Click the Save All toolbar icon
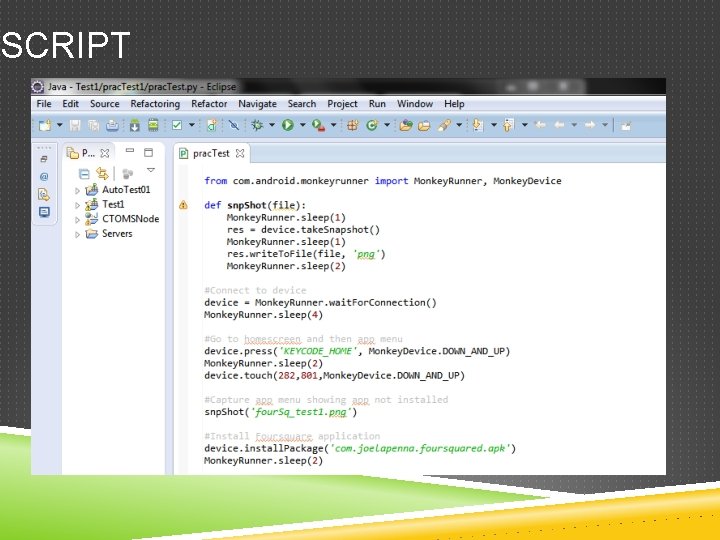This screenshot has height=540, width=720. (x=94, y=125)
